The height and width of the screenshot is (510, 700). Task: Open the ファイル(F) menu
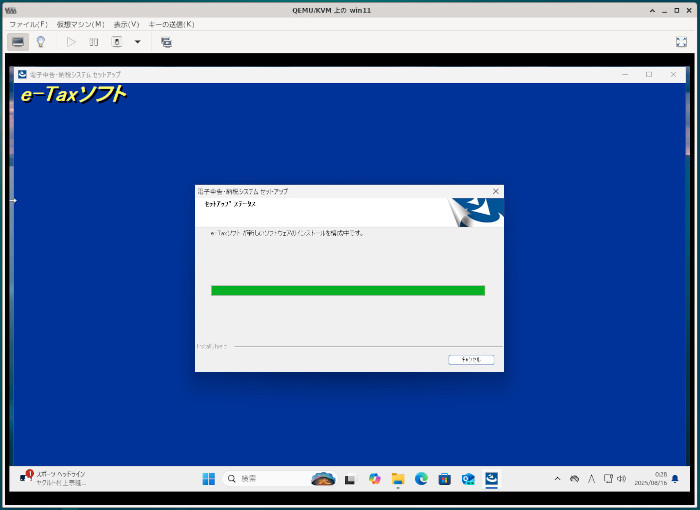pos(28,24)
